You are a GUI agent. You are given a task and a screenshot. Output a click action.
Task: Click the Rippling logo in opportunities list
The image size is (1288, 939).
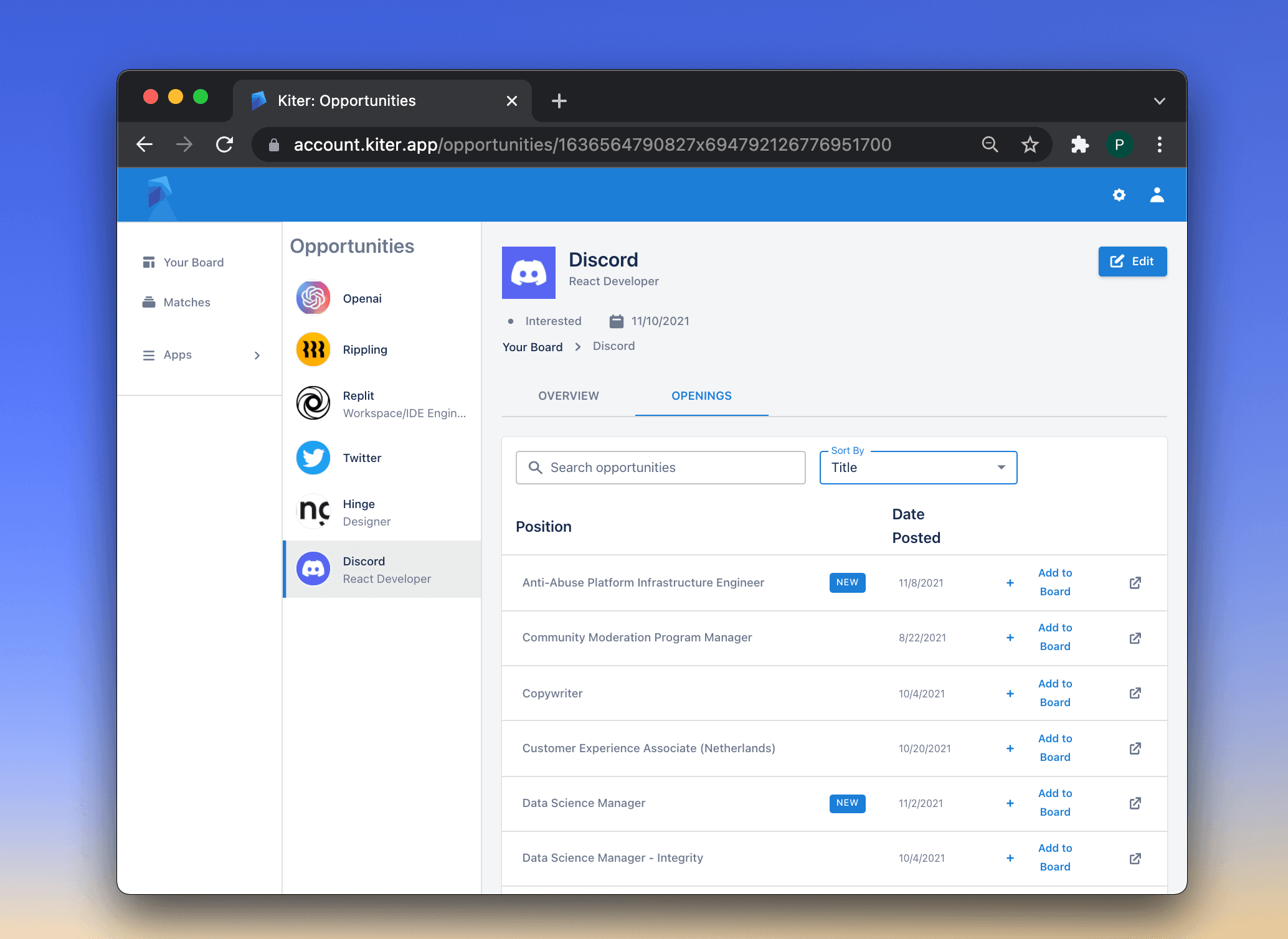(x=313, y=349)
